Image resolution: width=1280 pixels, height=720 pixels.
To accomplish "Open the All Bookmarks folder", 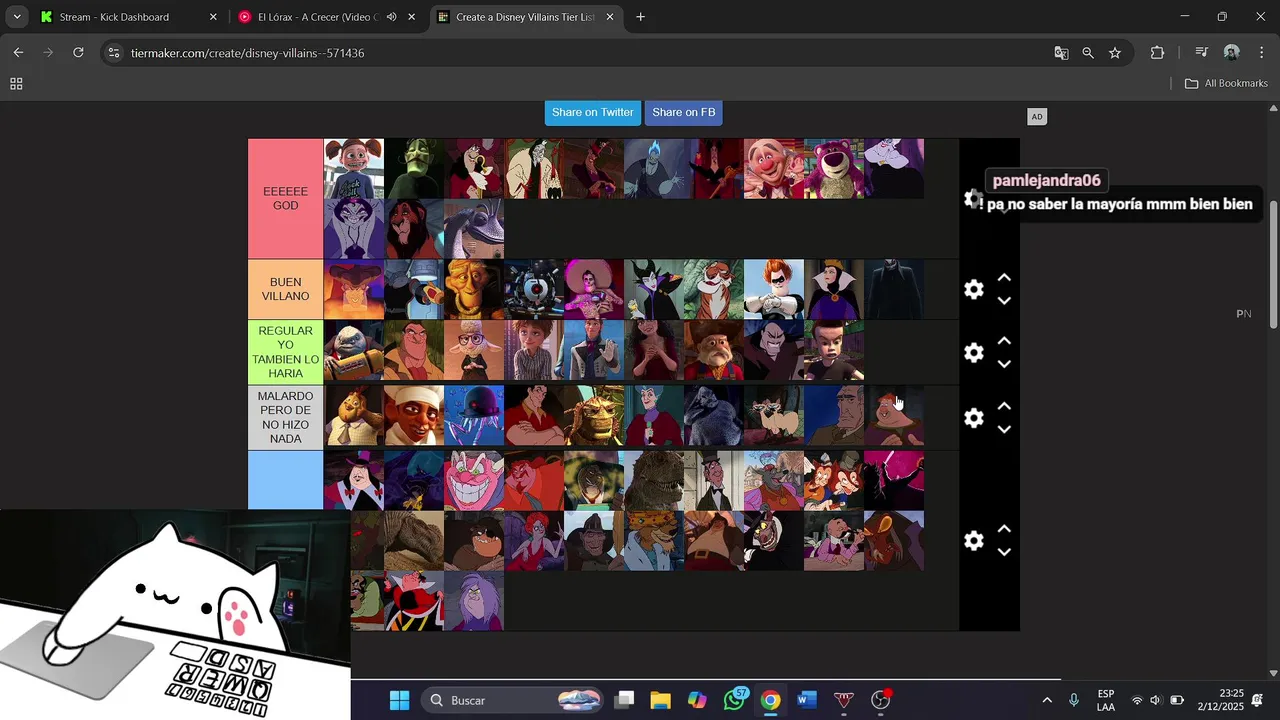I will coord(1226,84).
